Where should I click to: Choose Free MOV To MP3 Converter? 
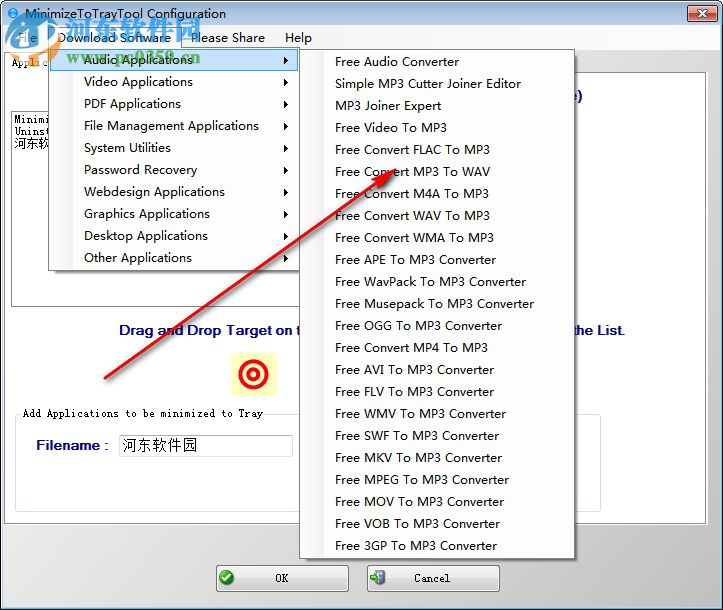click(x=437, y=502)
